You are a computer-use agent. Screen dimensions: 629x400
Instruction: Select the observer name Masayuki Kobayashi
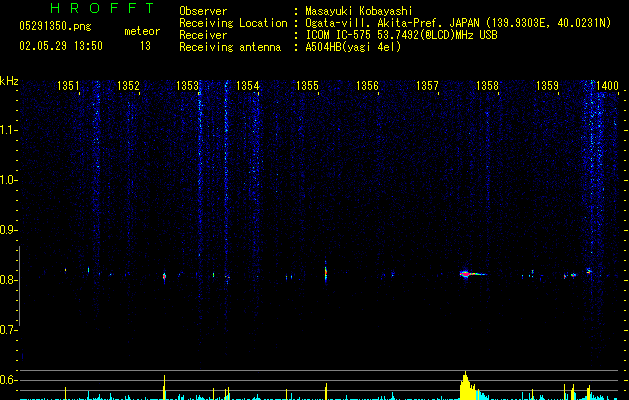pyautogui.click(x=359, y=11)
